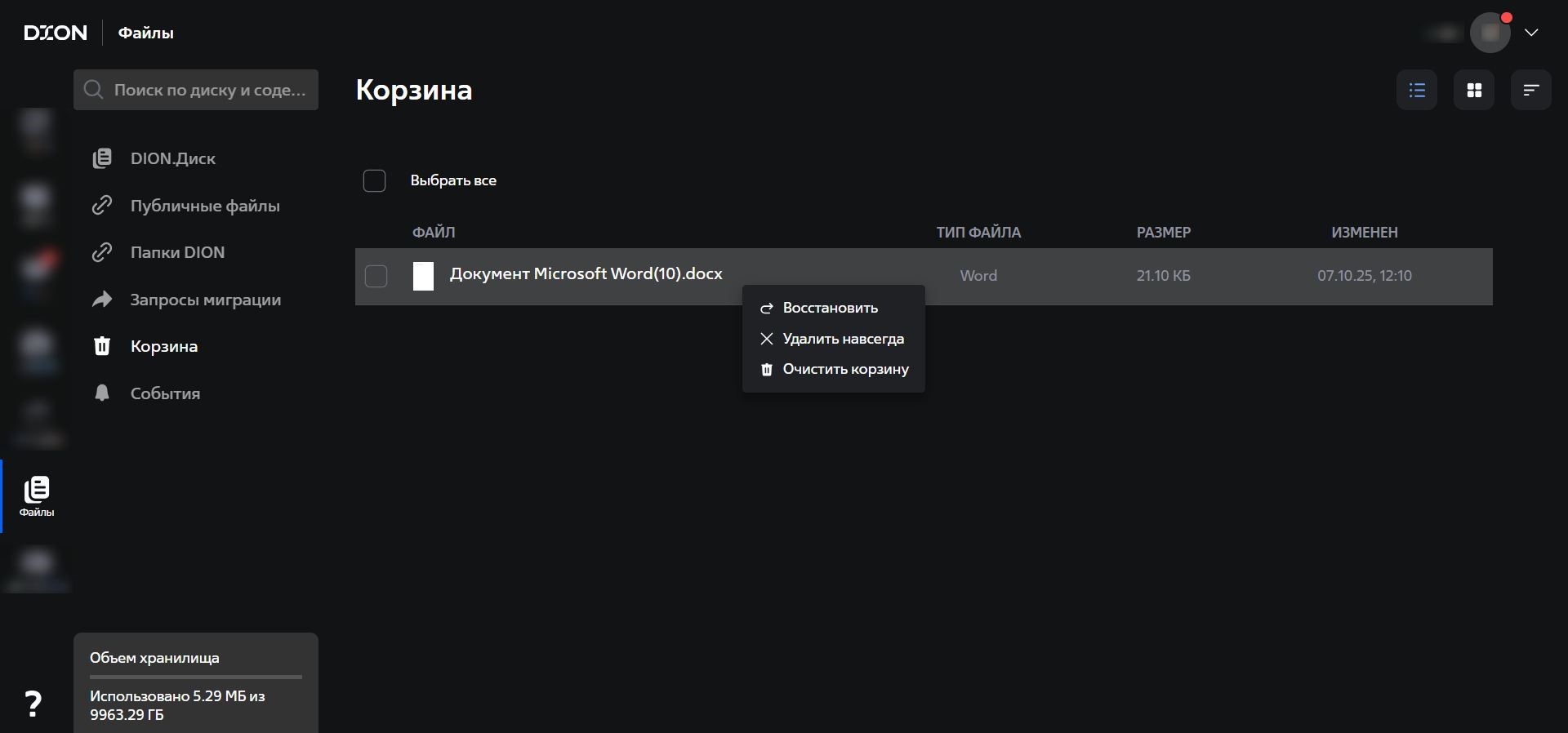Choose Восстановить from context menu
This screenshot has height=733, width=1568.
coord(830,308)
